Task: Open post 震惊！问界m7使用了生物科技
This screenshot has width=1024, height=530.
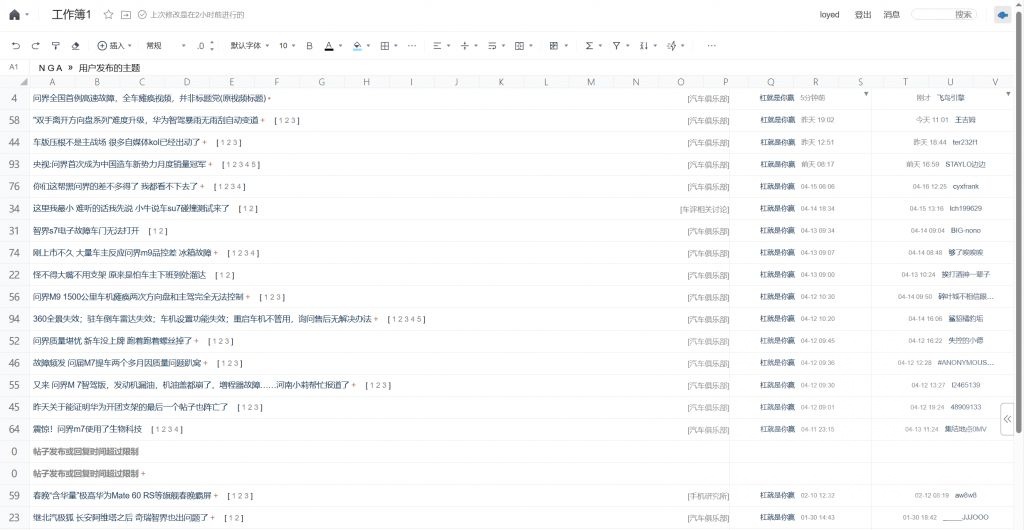Action: coord(88,429)
